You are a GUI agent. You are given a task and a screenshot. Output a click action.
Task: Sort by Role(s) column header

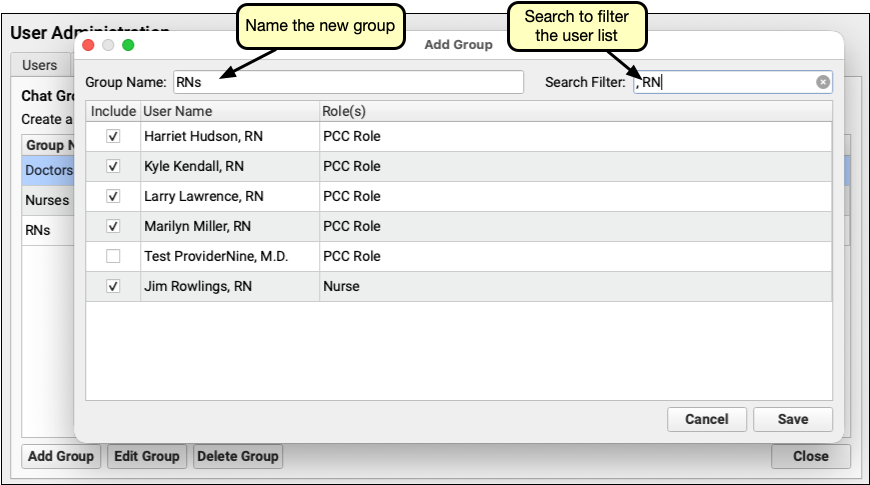pyautogui.click(x=574, y=111)
